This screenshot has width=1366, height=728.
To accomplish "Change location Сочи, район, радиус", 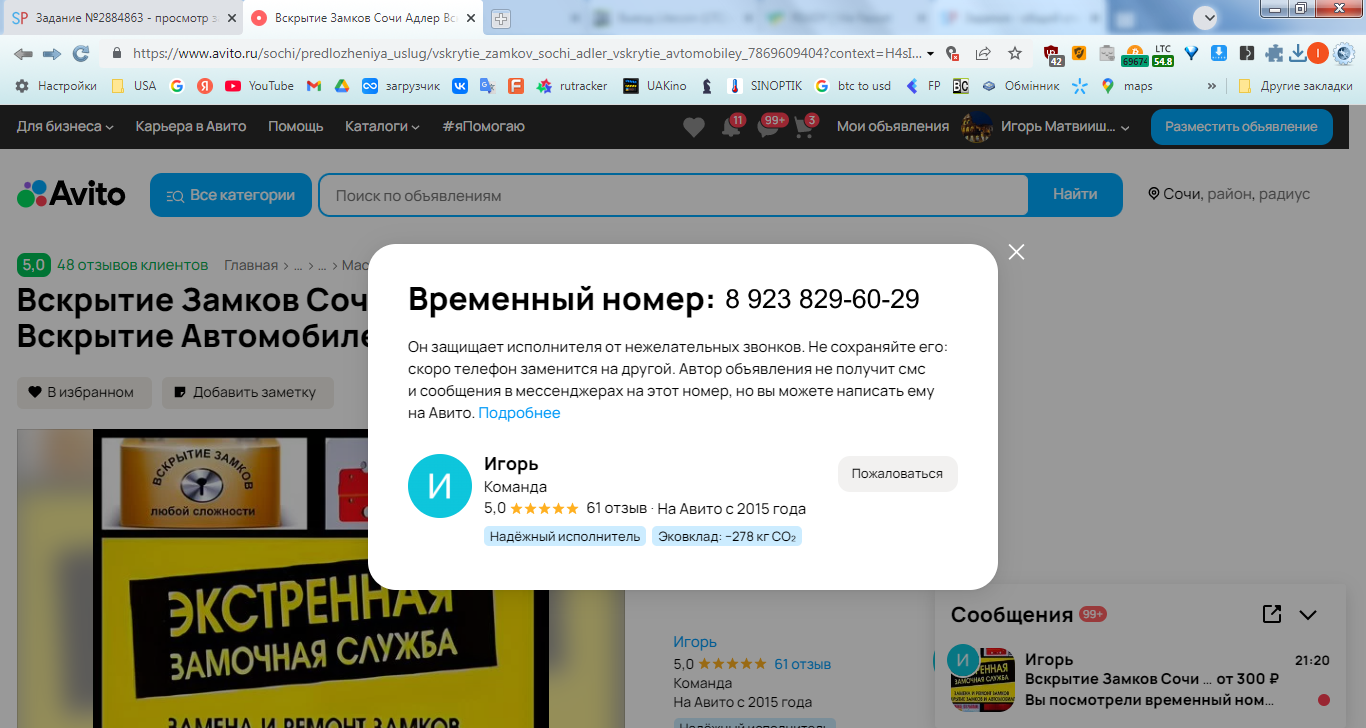I will (1229, 194).
